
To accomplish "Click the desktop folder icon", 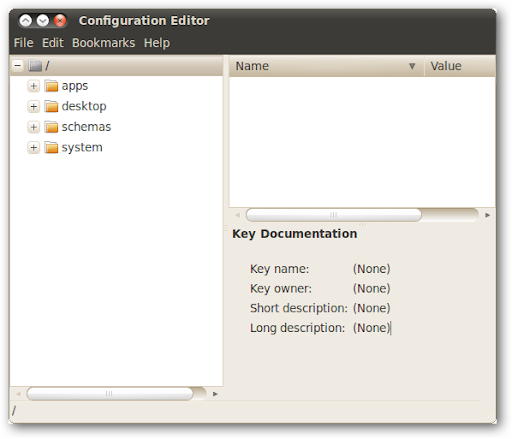I will point(51,106).
